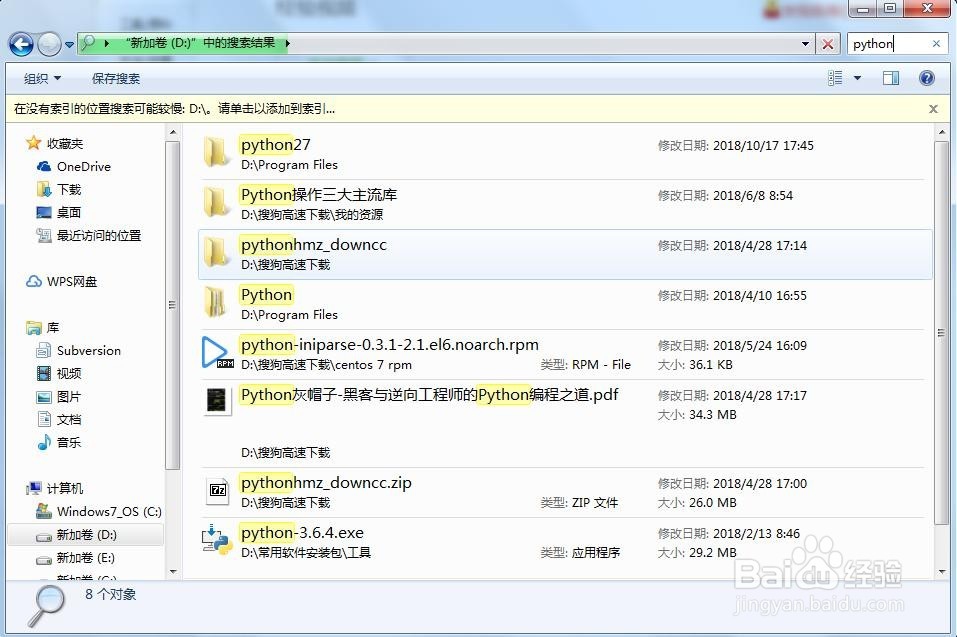The image size is (957, 637).
Task: Click the python27 folder icon
Action: tap(216, 152)
